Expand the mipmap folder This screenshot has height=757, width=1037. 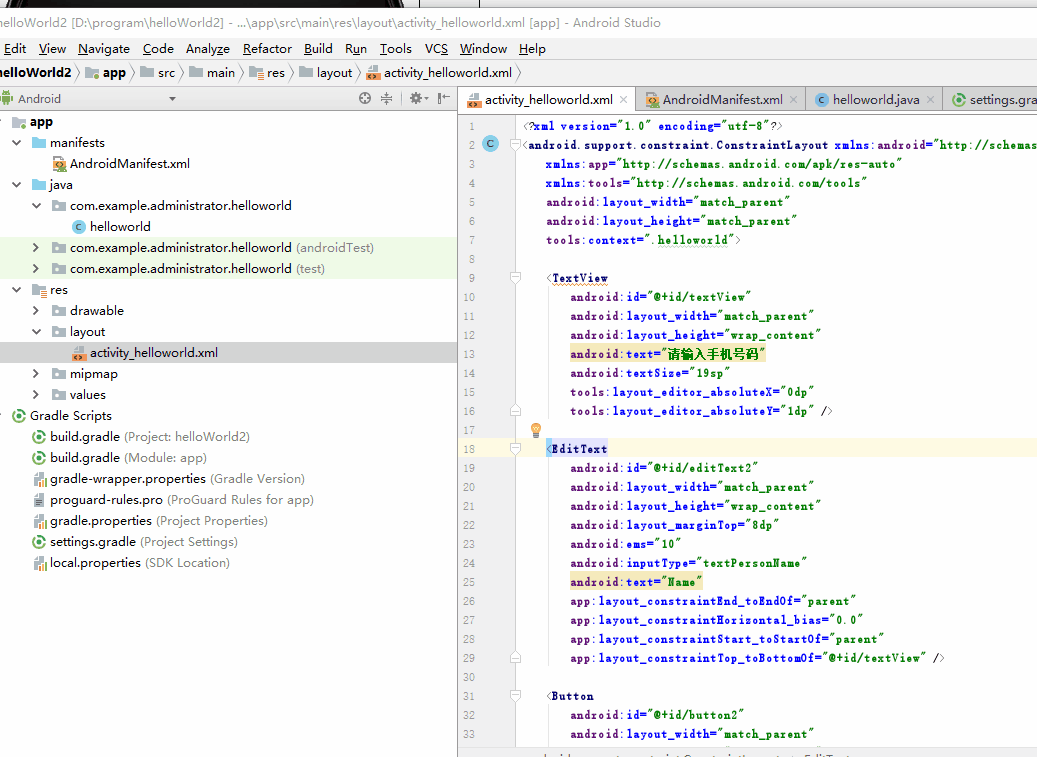click(36, 374)
